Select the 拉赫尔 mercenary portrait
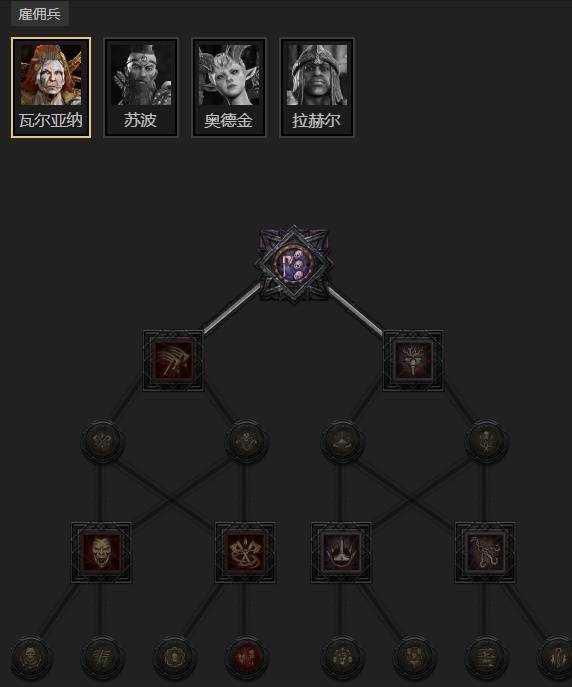 (x=317, y=88)
